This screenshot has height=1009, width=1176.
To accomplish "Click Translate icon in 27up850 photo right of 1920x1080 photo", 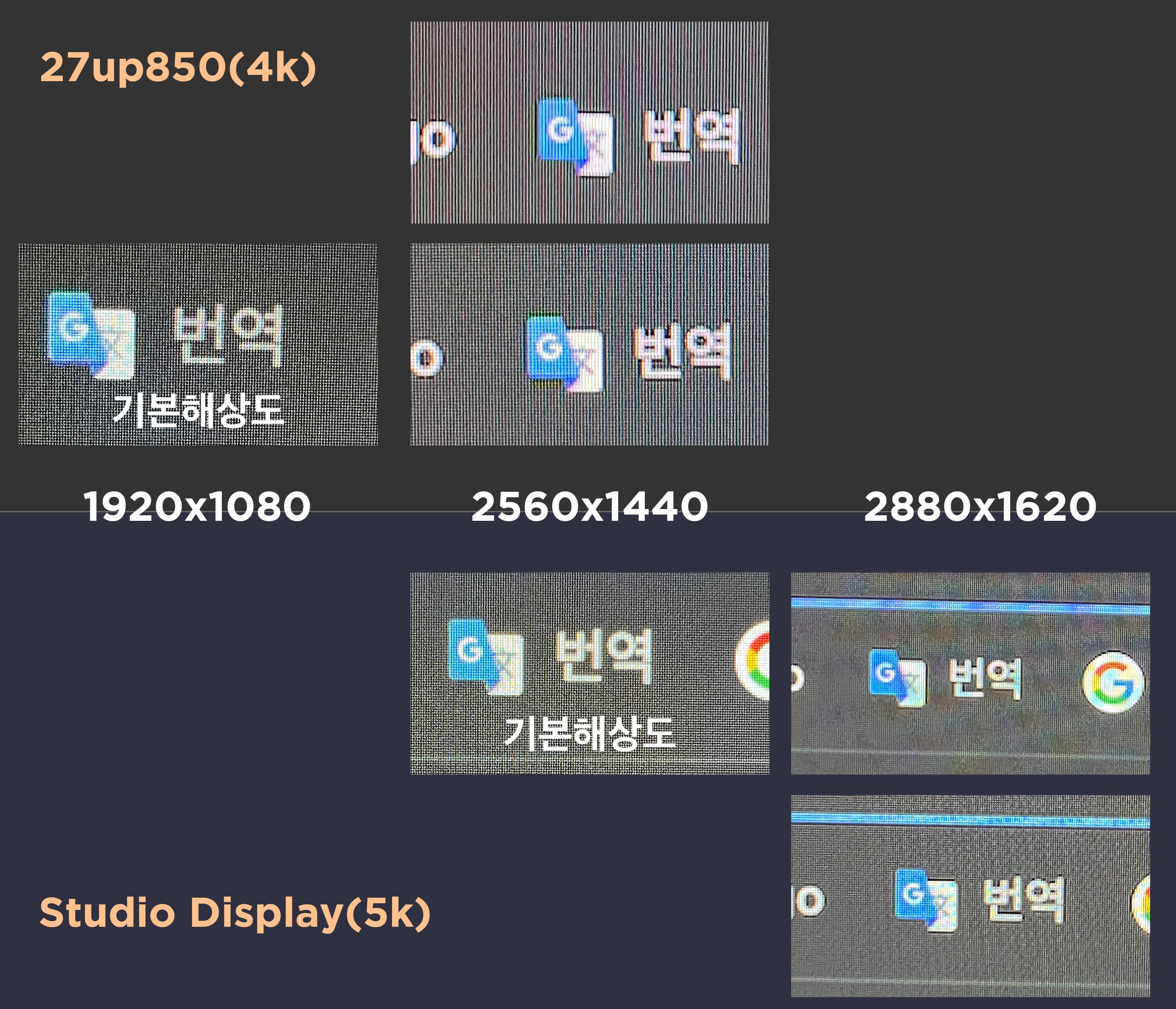I will (565, 353).
